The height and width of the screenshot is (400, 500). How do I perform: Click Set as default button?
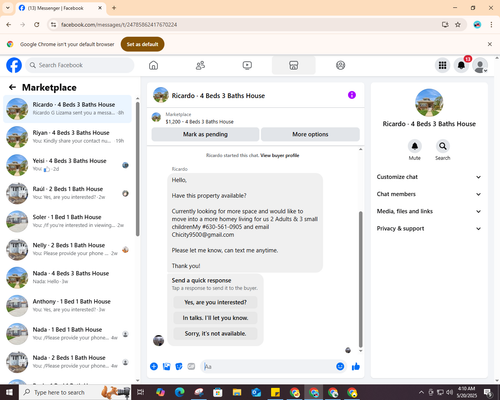[x=142, y=44]
